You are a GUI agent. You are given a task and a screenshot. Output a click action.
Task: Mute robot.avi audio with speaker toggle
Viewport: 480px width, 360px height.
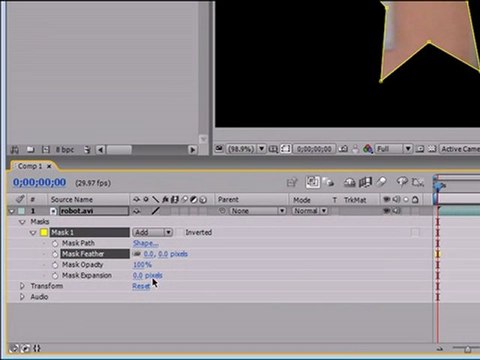396,211
